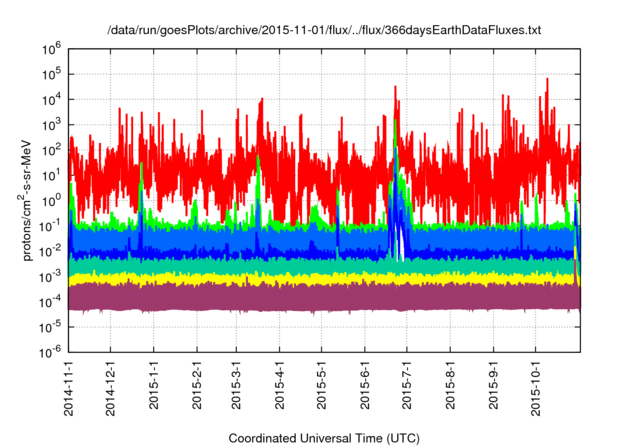
Task: Click the 2015-6-1 date label
Action: (365, 385)
